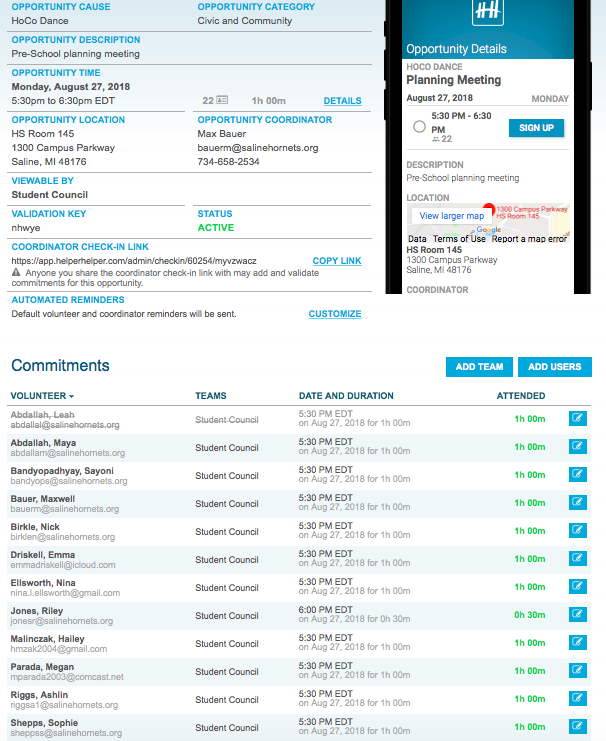The width and height of the screenshot is (606, 741).
Task: Edit Sayoni Bandyopadhyay's commitment
Action: 578,474
